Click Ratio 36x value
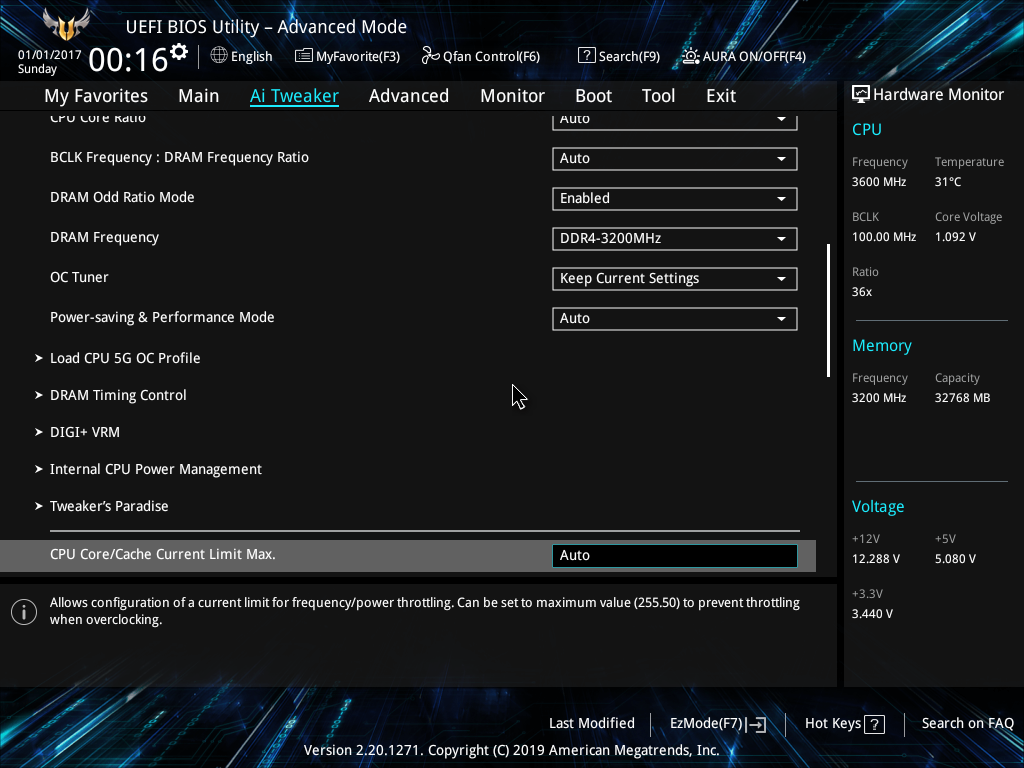Screen dimensions: 1024x768 click(861, 292)
